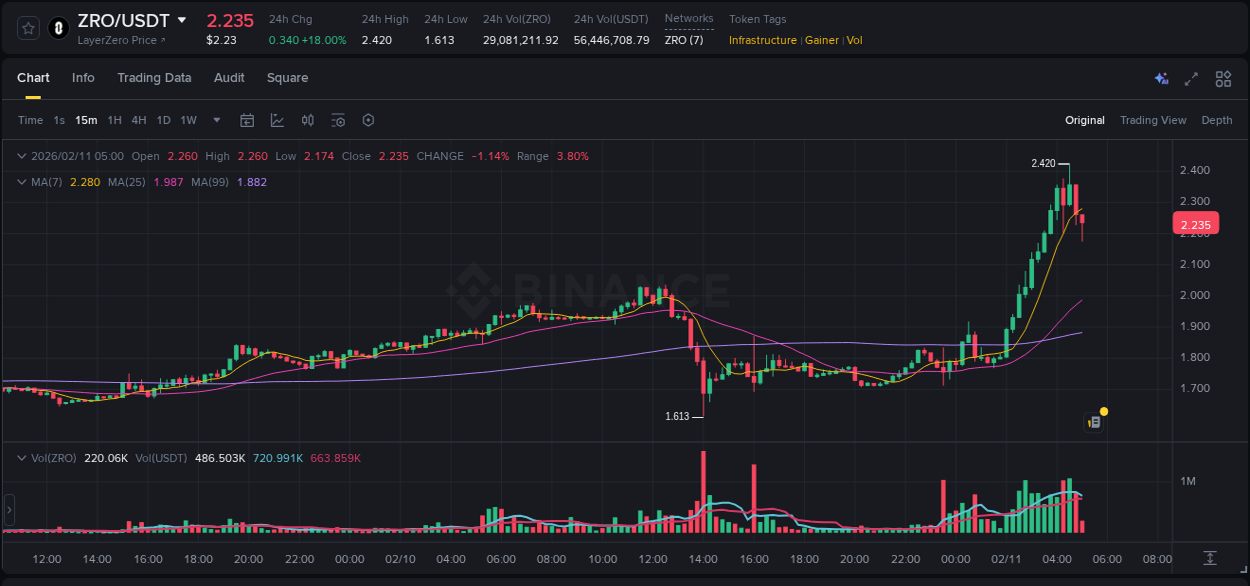The image size is (1250, 586).
Task: Open the calendar date-range picker on chart toolbar
Action: [x=247, y=120]
